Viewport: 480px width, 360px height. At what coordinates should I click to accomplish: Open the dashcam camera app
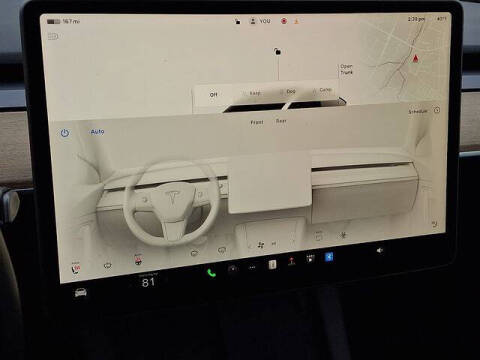pos(233,269)
